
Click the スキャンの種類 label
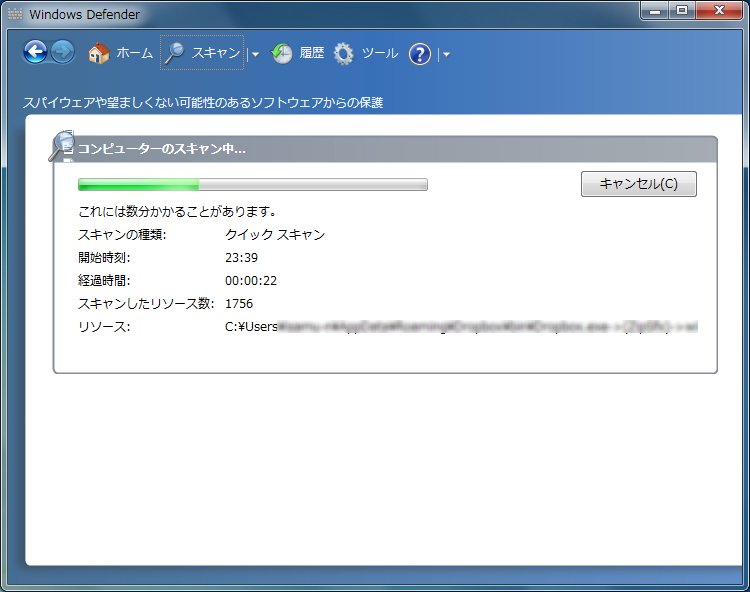(122, 234)
